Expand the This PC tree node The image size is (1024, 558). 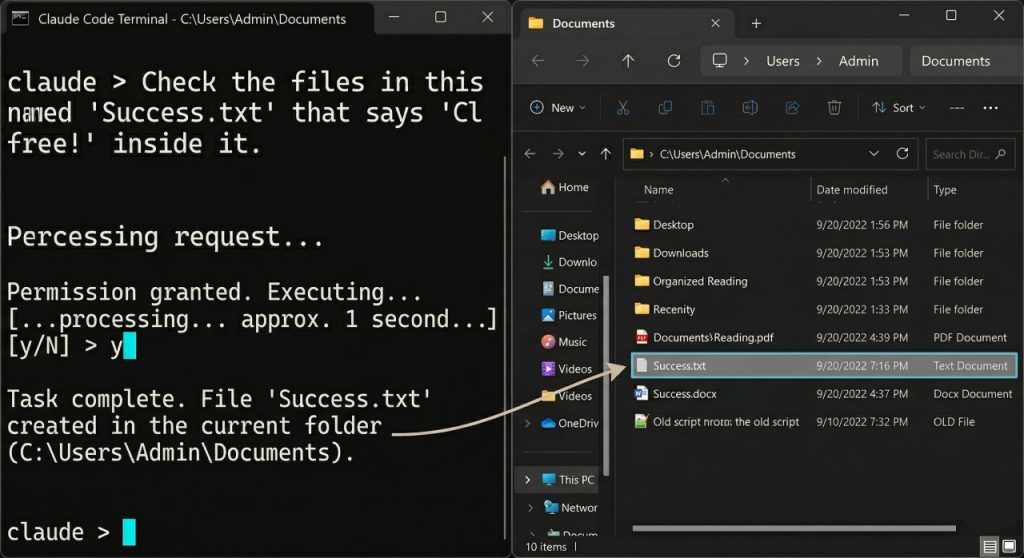point(528,480)
